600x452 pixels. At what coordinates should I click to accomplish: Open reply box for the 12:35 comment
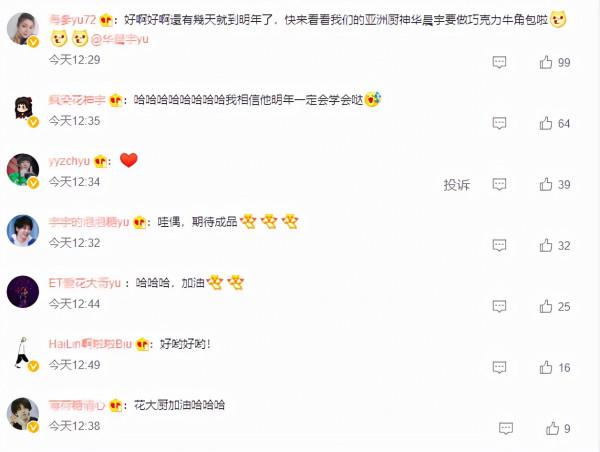point(499,123)
